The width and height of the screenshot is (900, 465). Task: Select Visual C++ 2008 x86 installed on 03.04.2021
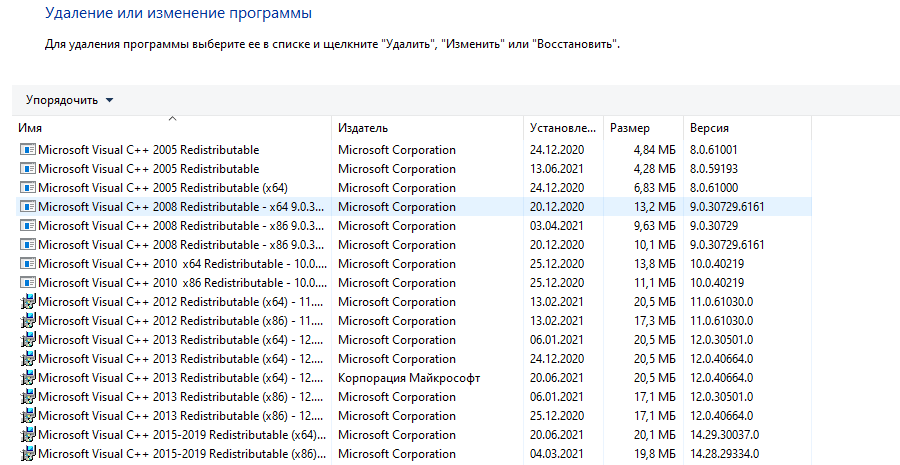[x=180, y=226]
